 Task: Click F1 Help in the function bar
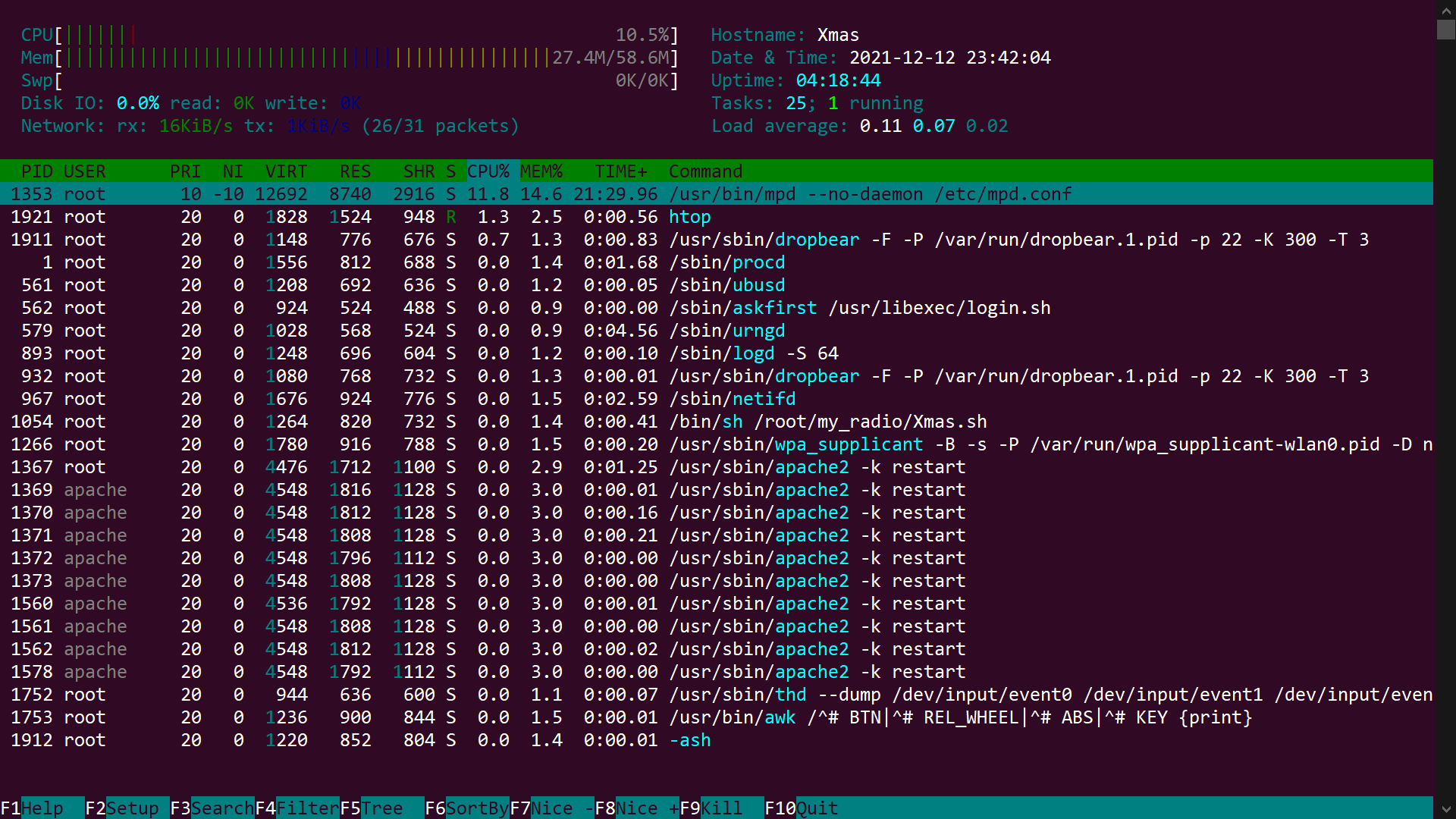(x=32, y=808)
